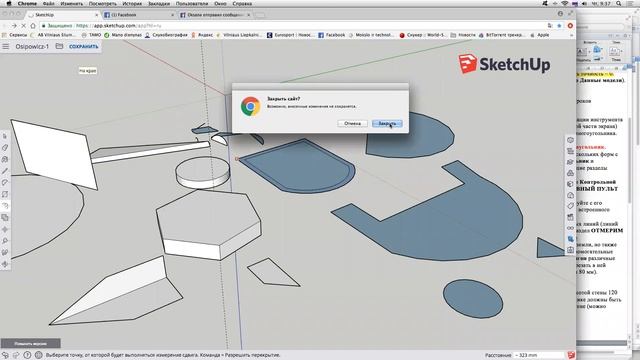The width and height of the screenshot is (640, 360).
Task: Open the Eurosport bookmark
Action: point(290,35)
